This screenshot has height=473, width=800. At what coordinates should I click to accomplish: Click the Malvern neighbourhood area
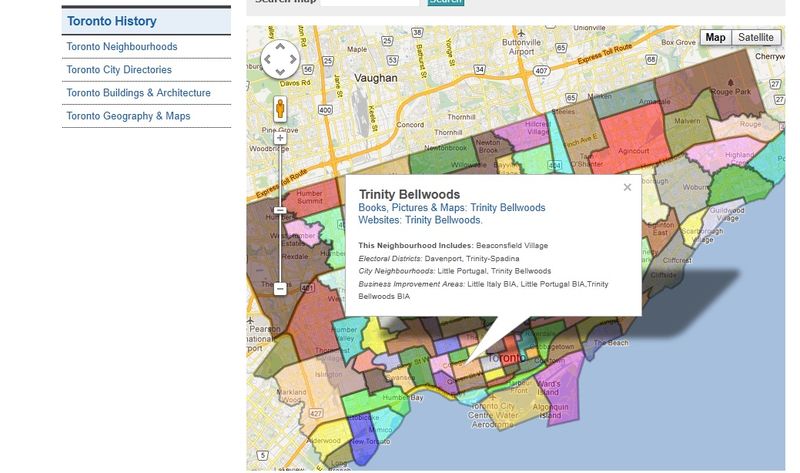tap(687, 121)
